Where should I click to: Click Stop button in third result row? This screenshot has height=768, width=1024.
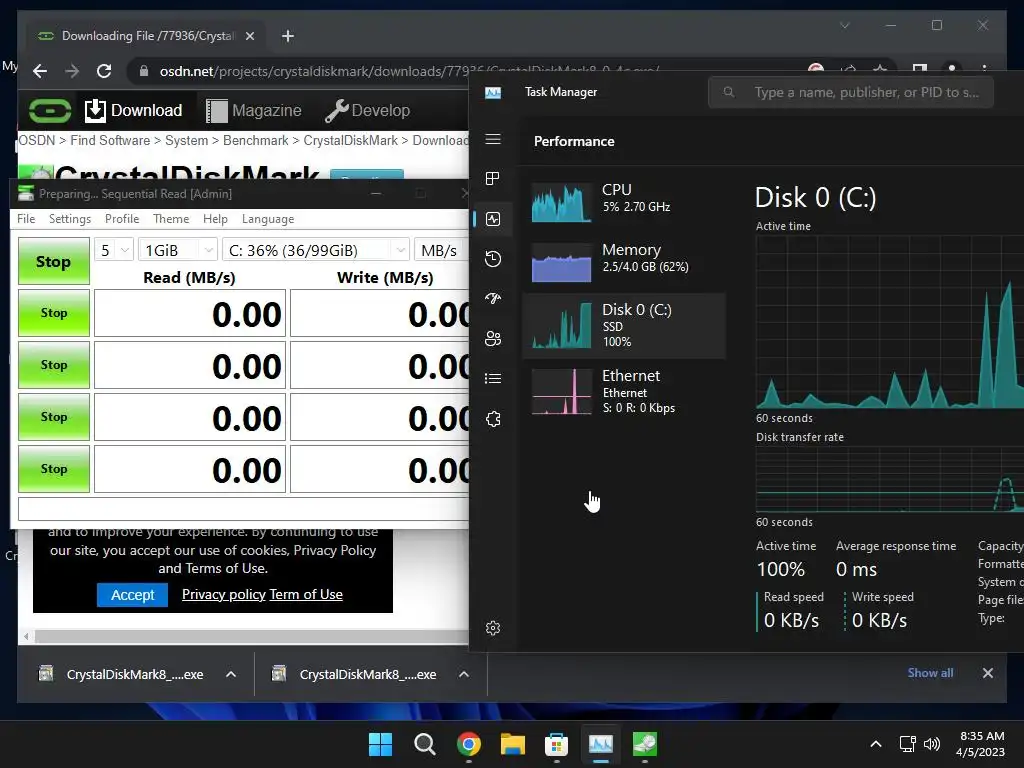pos(54,417)
